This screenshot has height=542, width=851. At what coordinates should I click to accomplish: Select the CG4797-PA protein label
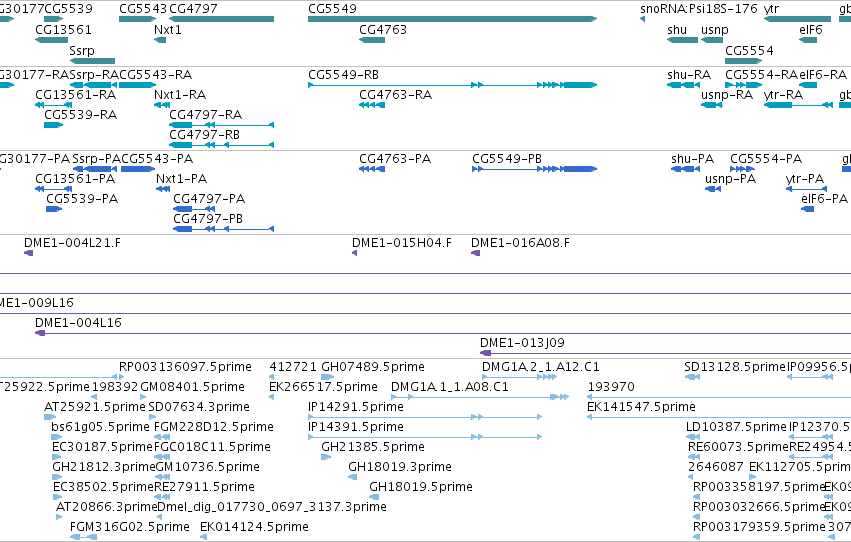point(209,199)
